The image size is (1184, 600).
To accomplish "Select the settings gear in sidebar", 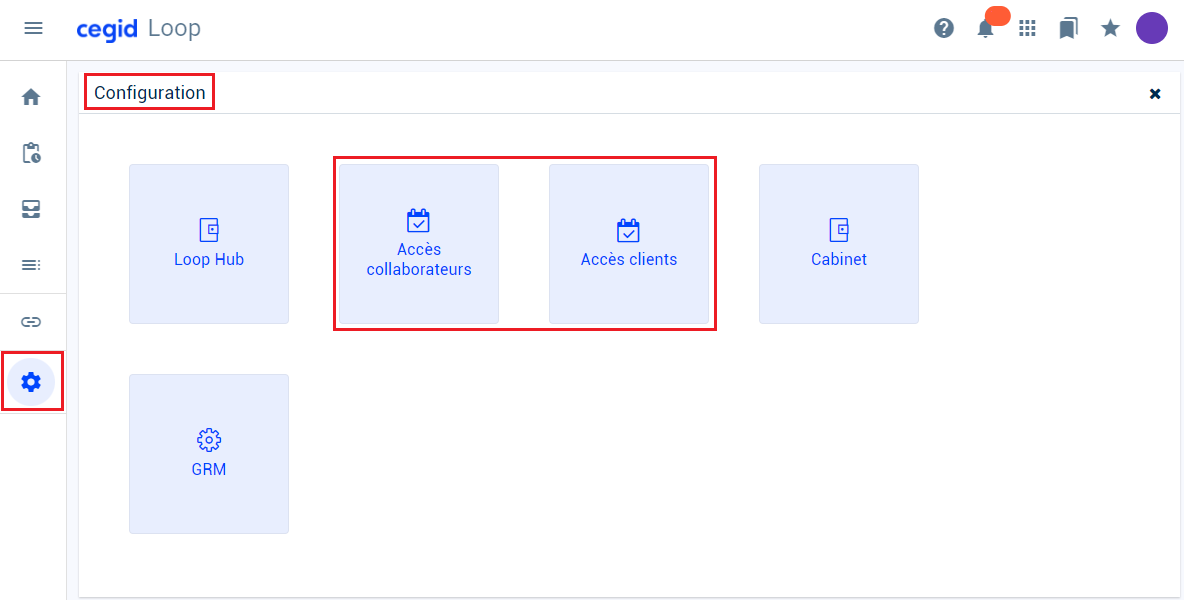I will tap(31, 382).
